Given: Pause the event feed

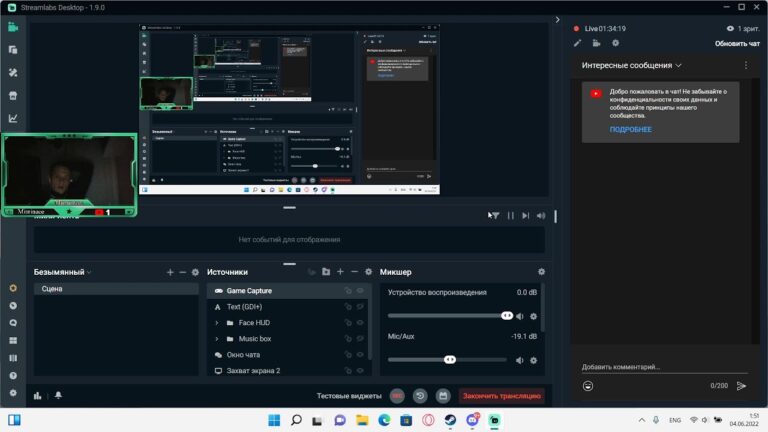Looking at the screenshot, I should (x=511, y=216).
